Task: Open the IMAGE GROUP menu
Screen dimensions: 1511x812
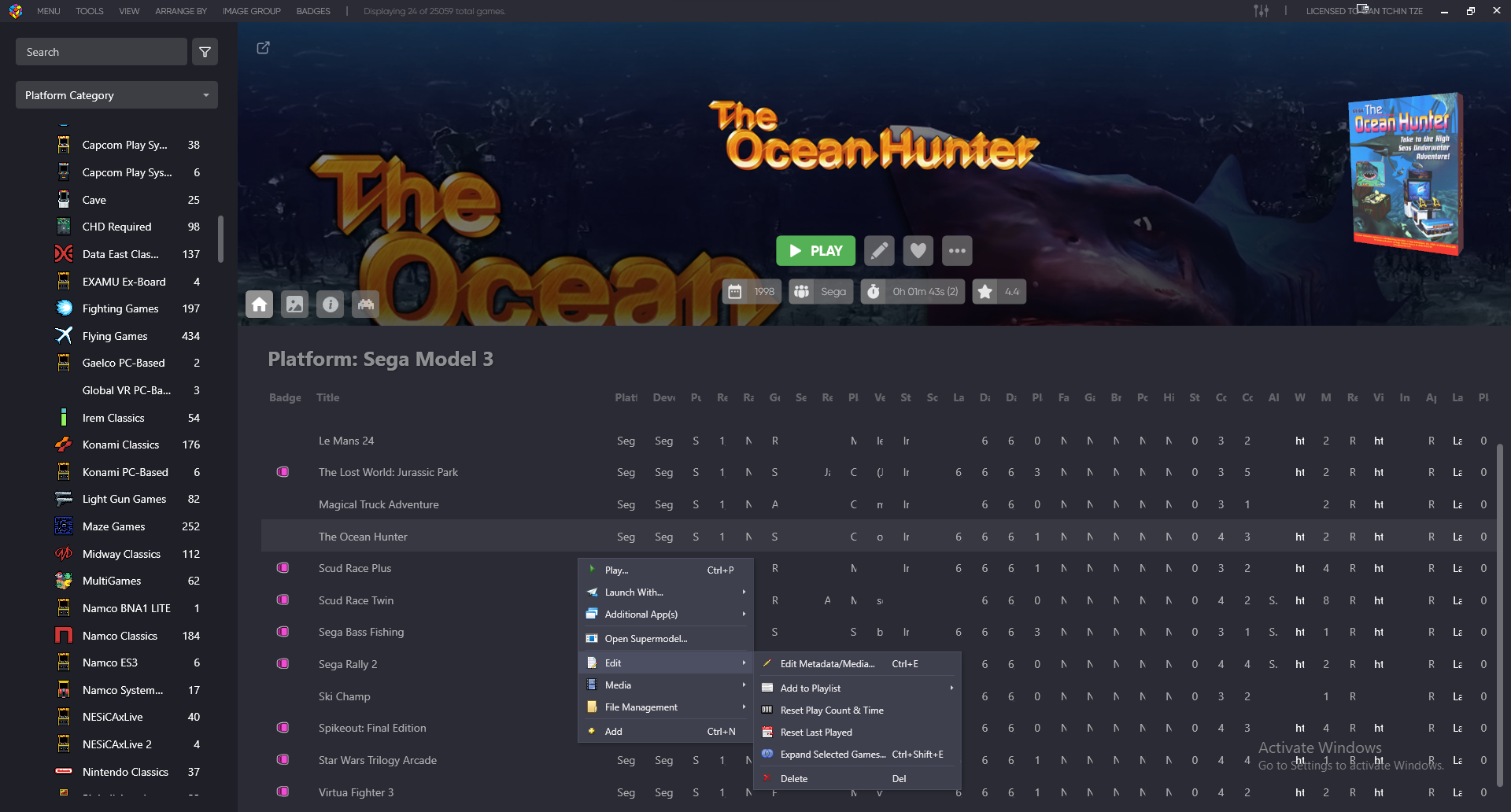Action: pos(252,11)
